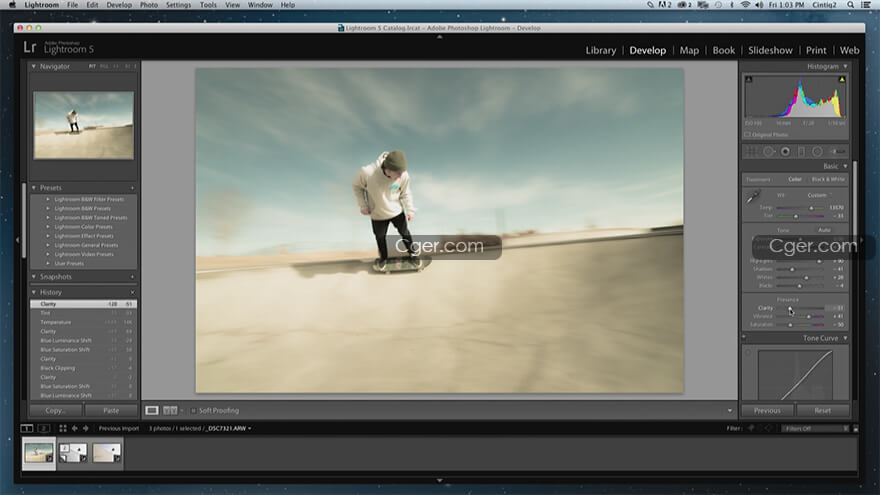Screen dimensions: 880x495
Task: Toggle shadow clipping indicator in Histogram
Action: (x=749, y=80)
